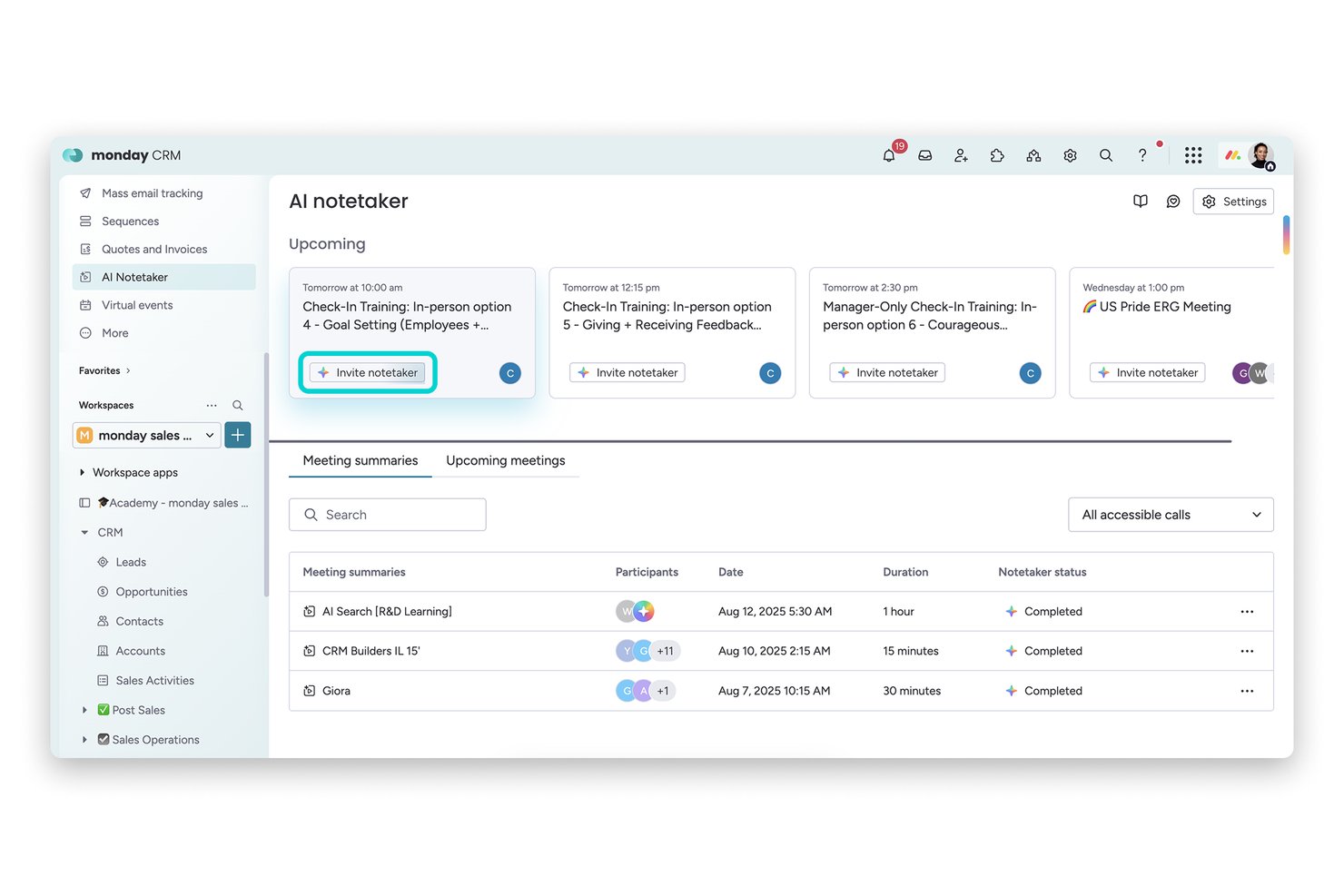The width and height of the screenshot is (1344, 896).
Task: Click the Notetaker status column header
Action: pyautogui.click(x=1043, y=573)
